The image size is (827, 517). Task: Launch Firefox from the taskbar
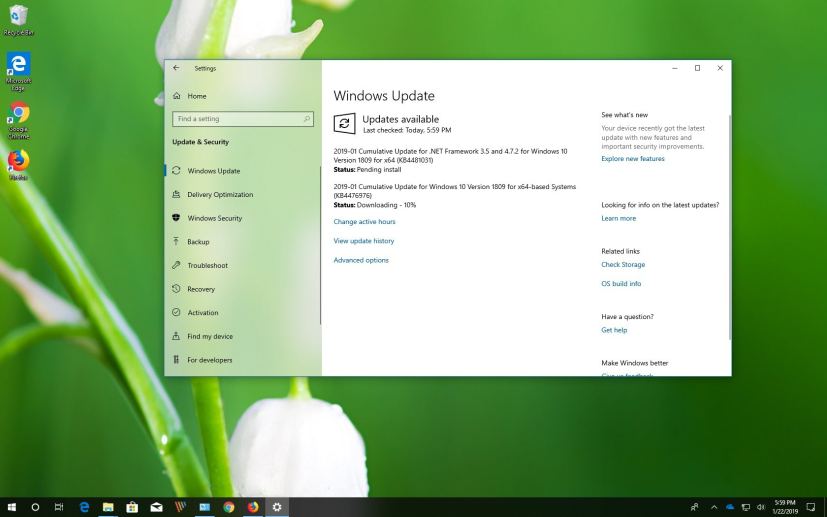point(253,507)
